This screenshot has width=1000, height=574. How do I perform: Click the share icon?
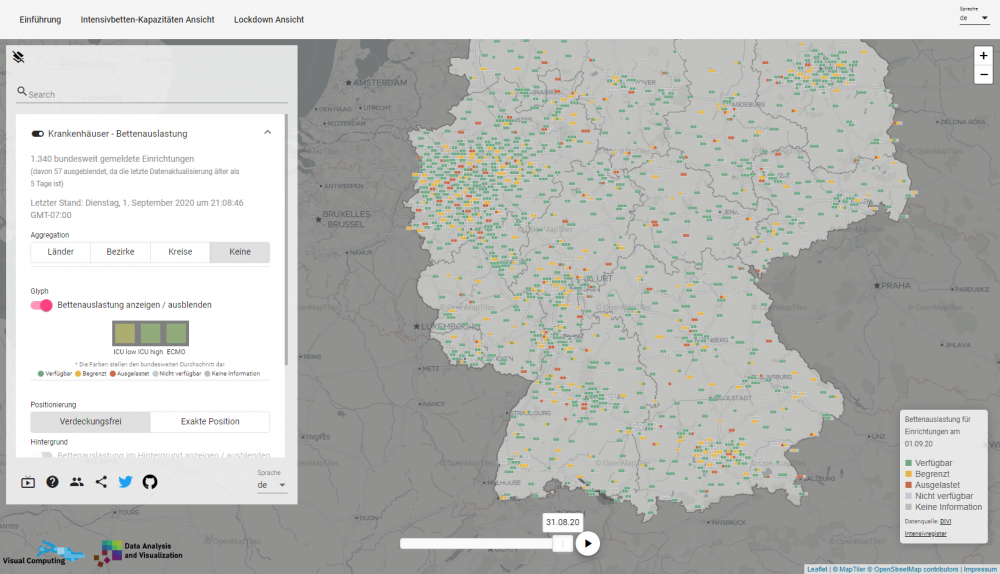tap(101, 482)
